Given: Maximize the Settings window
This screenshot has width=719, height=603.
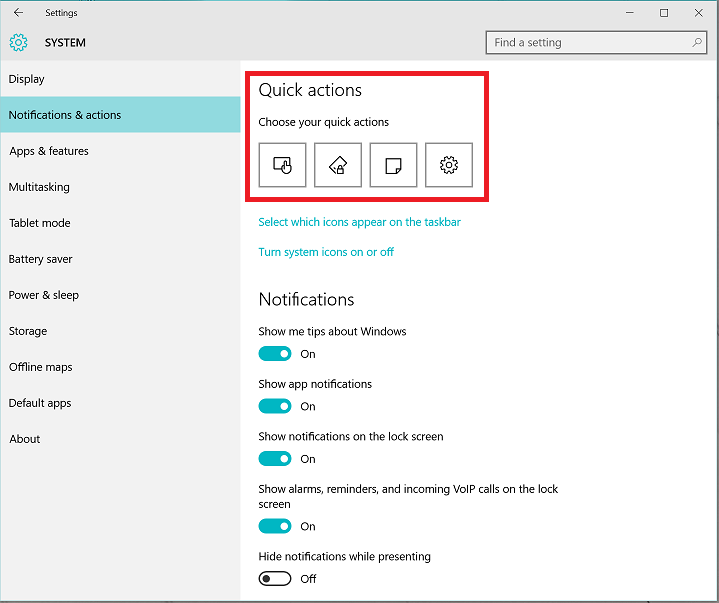Looking at the screenshot, I should tap(664, 13).
